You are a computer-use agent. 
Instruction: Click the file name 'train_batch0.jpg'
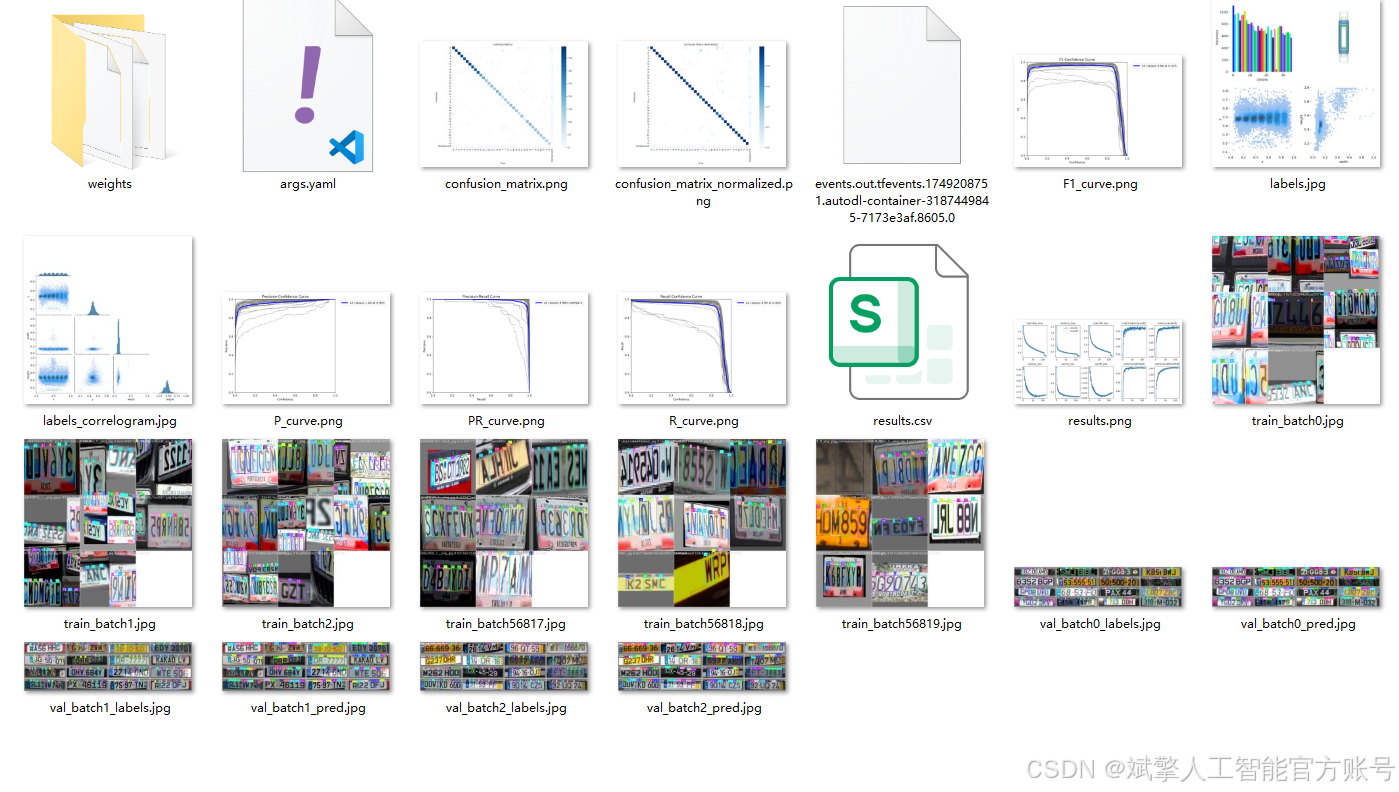pos(1298,421)
